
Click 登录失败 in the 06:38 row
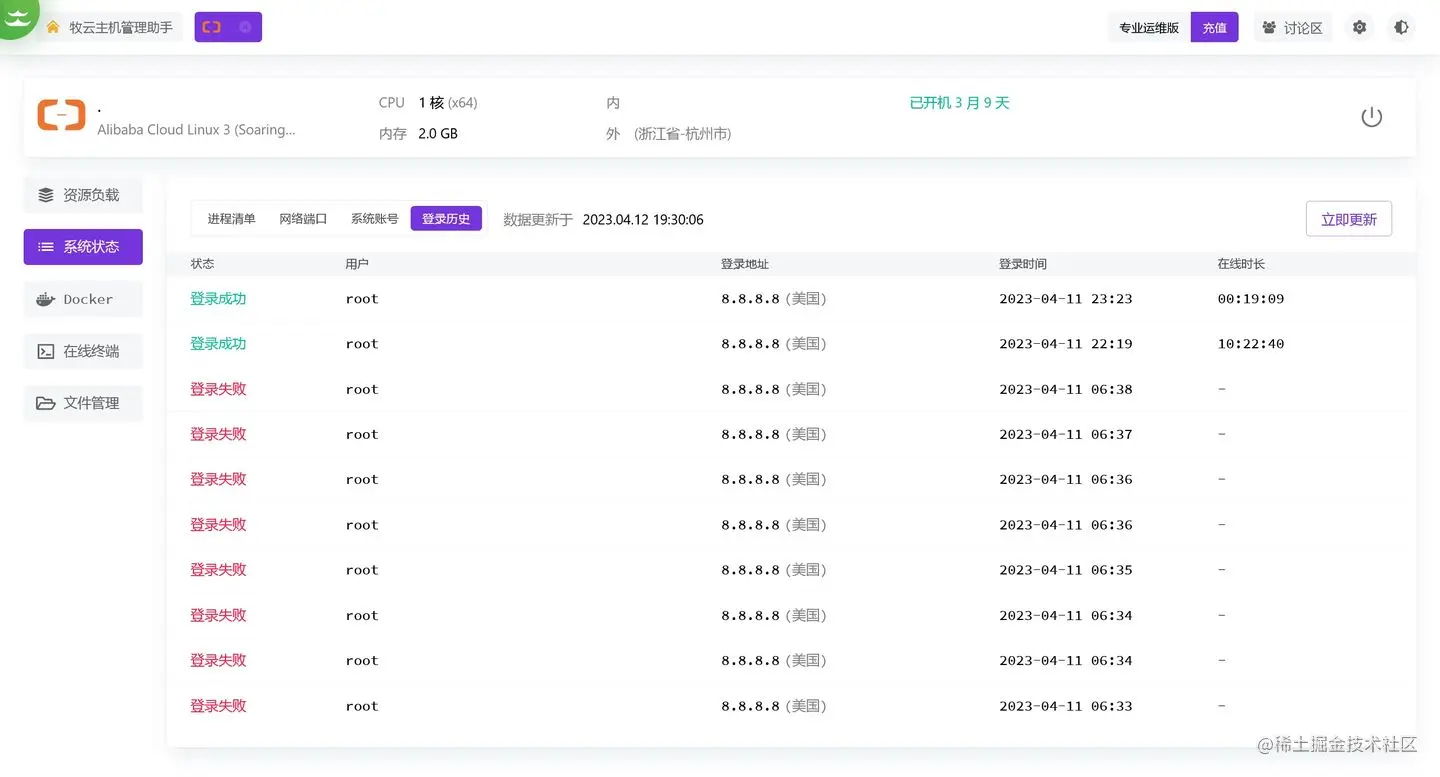pos(218,389)
